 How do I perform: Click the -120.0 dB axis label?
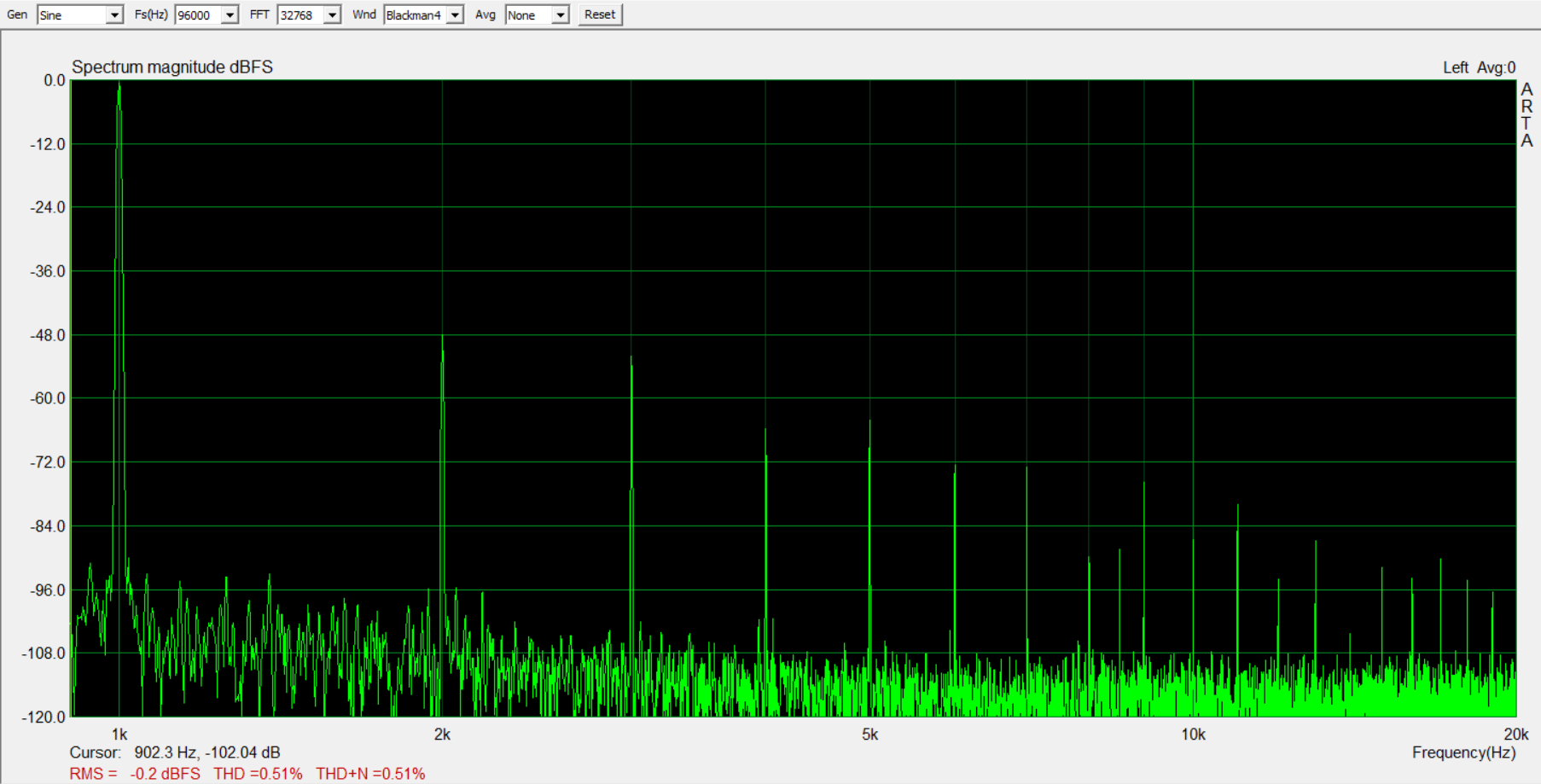coord(44,717)
